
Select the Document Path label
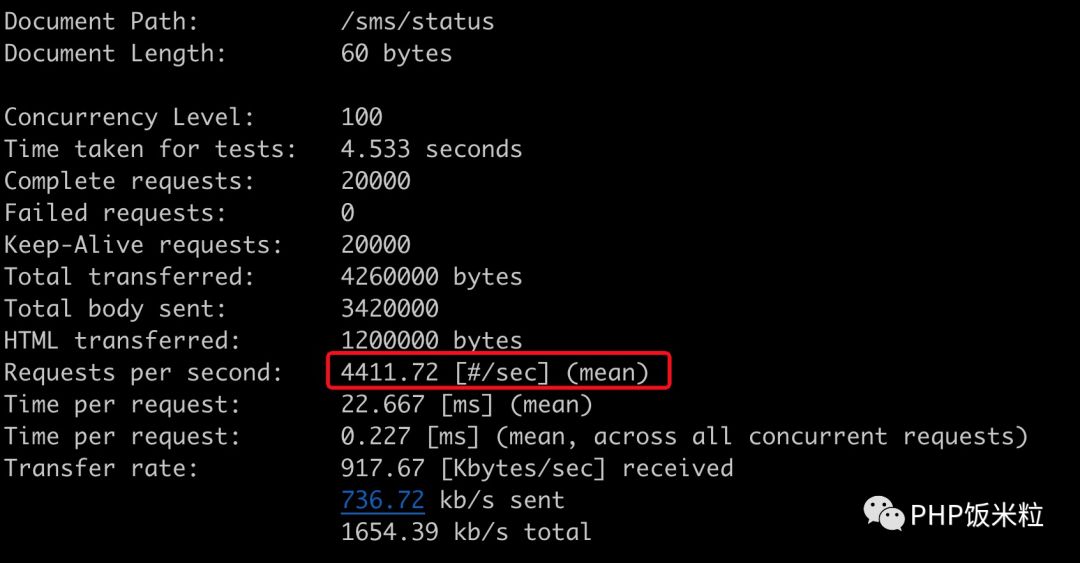[101, 21]
